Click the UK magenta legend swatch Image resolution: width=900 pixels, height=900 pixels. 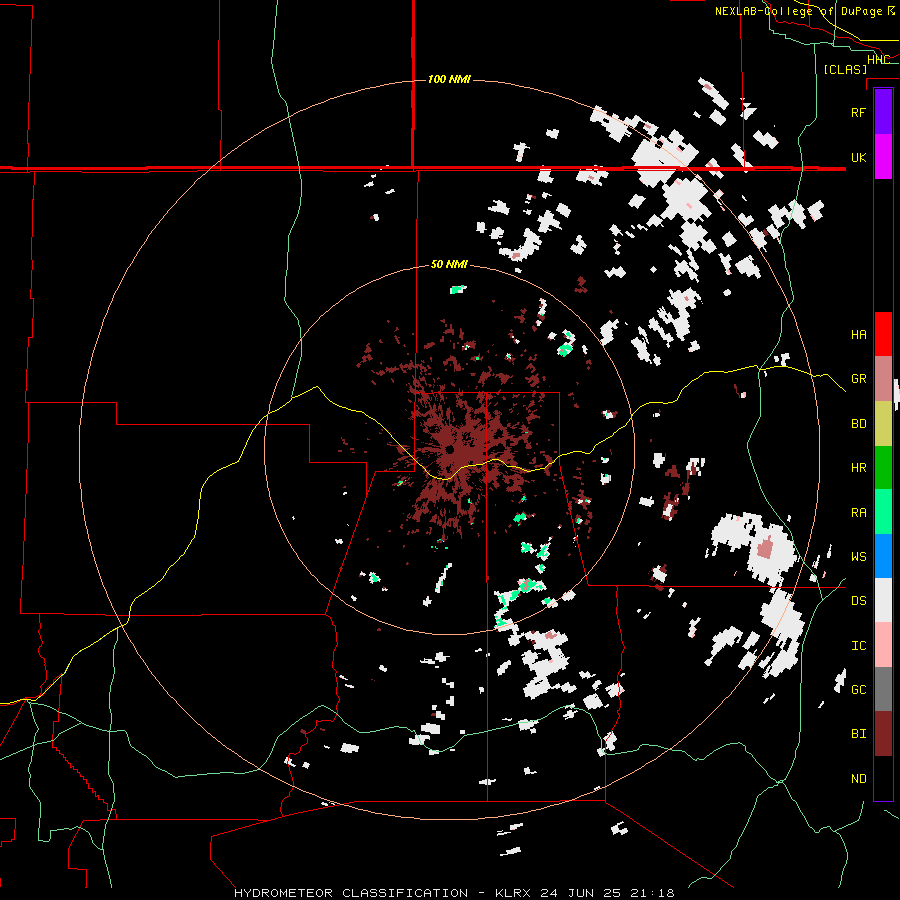pos(883,157)
